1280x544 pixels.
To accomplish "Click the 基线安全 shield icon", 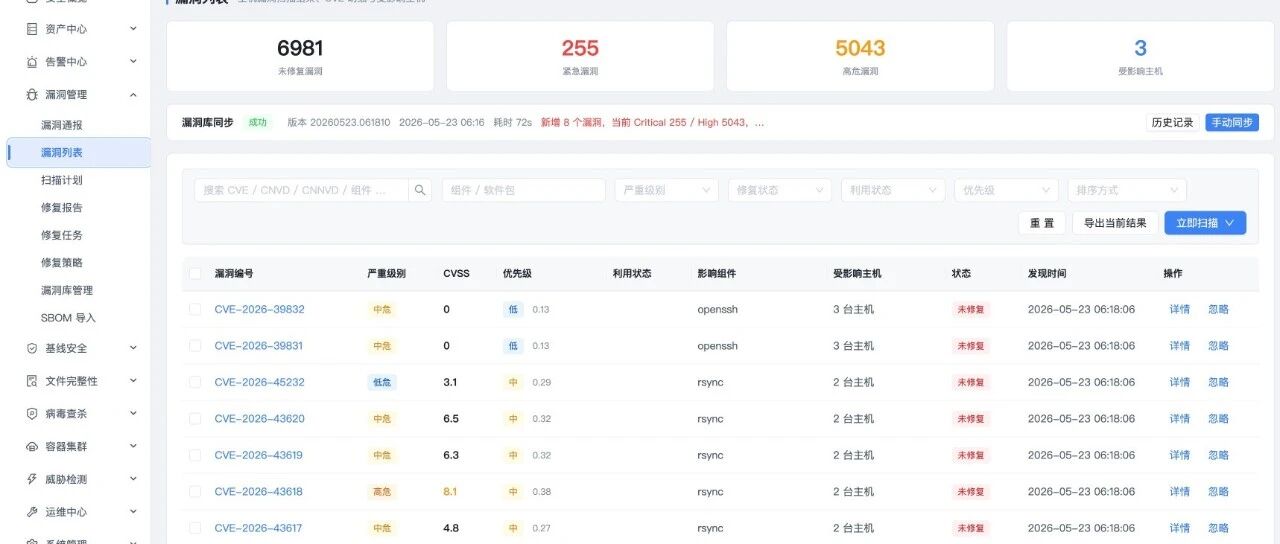I will [x=32, y=348].
